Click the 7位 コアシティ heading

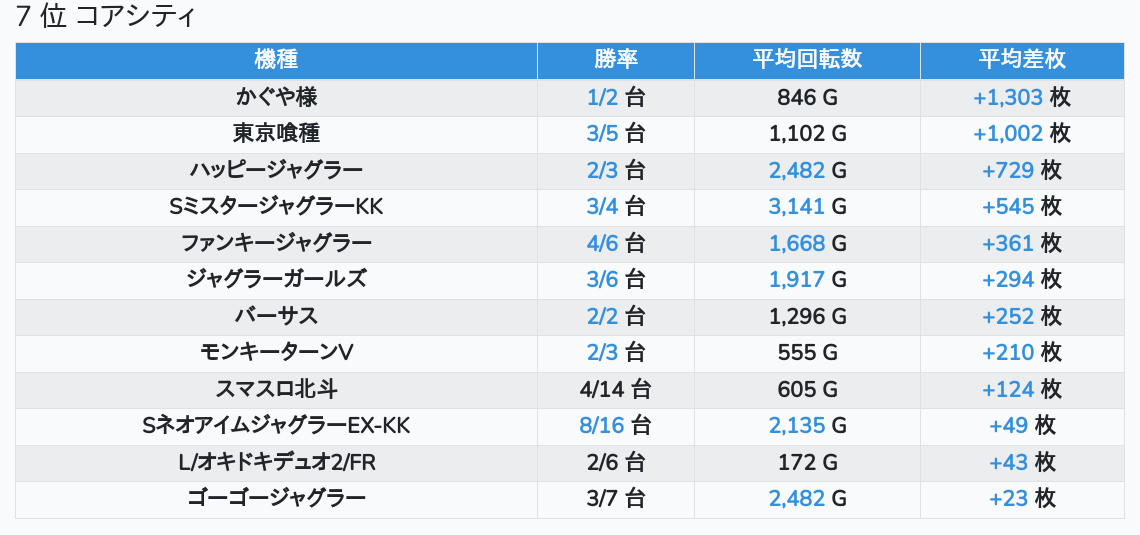pyautogui.click(x=105, y=17)
